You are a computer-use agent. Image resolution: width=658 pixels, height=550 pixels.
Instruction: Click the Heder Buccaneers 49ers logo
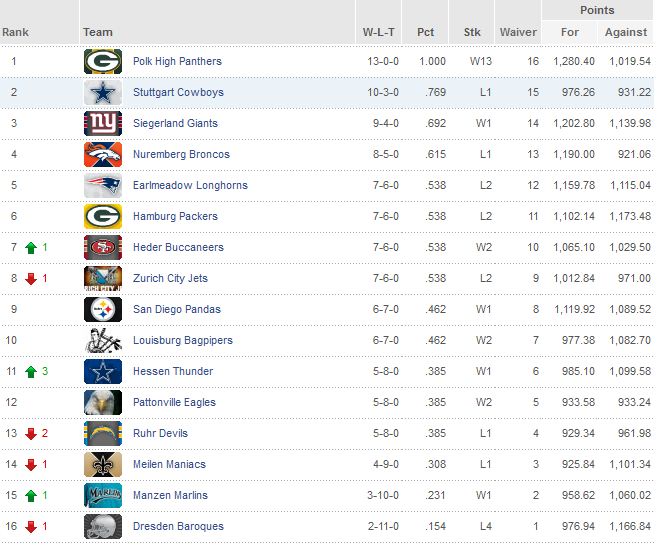(x=102, y=248)
